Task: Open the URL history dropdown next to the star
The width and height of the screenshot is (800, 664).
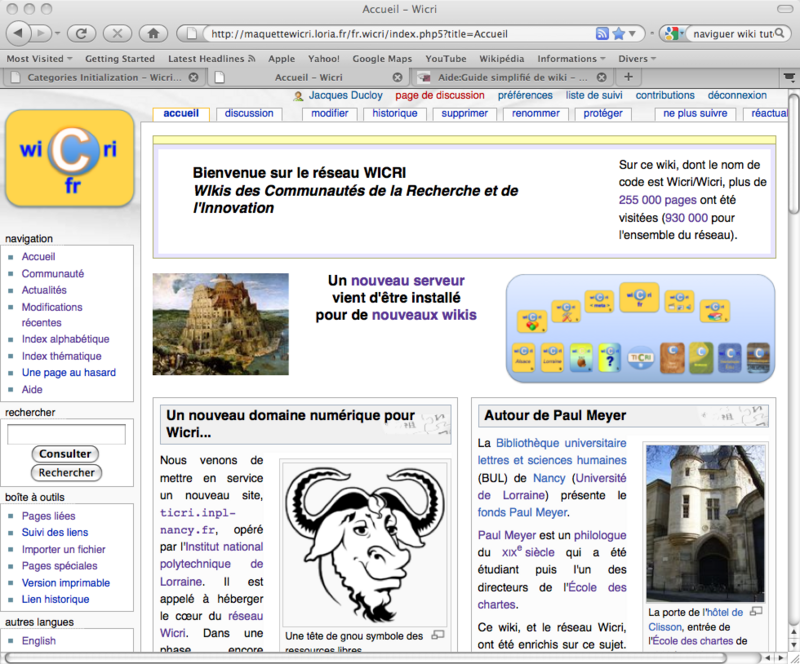Action: click(632, 34)
